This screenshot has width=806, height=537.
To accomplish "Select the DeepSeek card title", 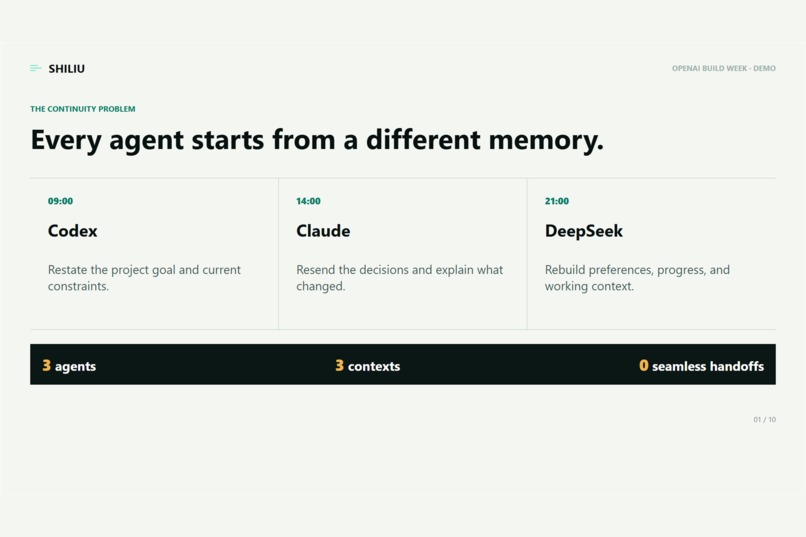I will (583, 231).
